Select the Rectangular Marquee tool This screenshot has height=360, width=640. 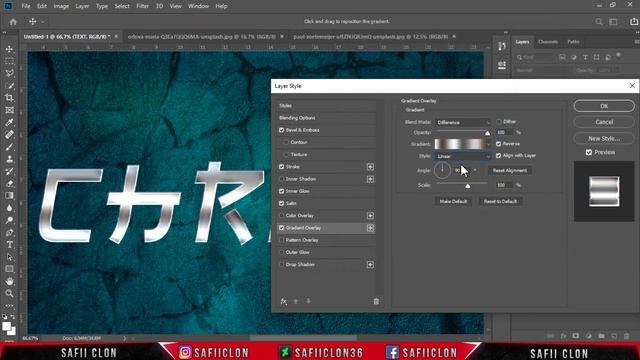pyautogui.click(x=9, y=61)
